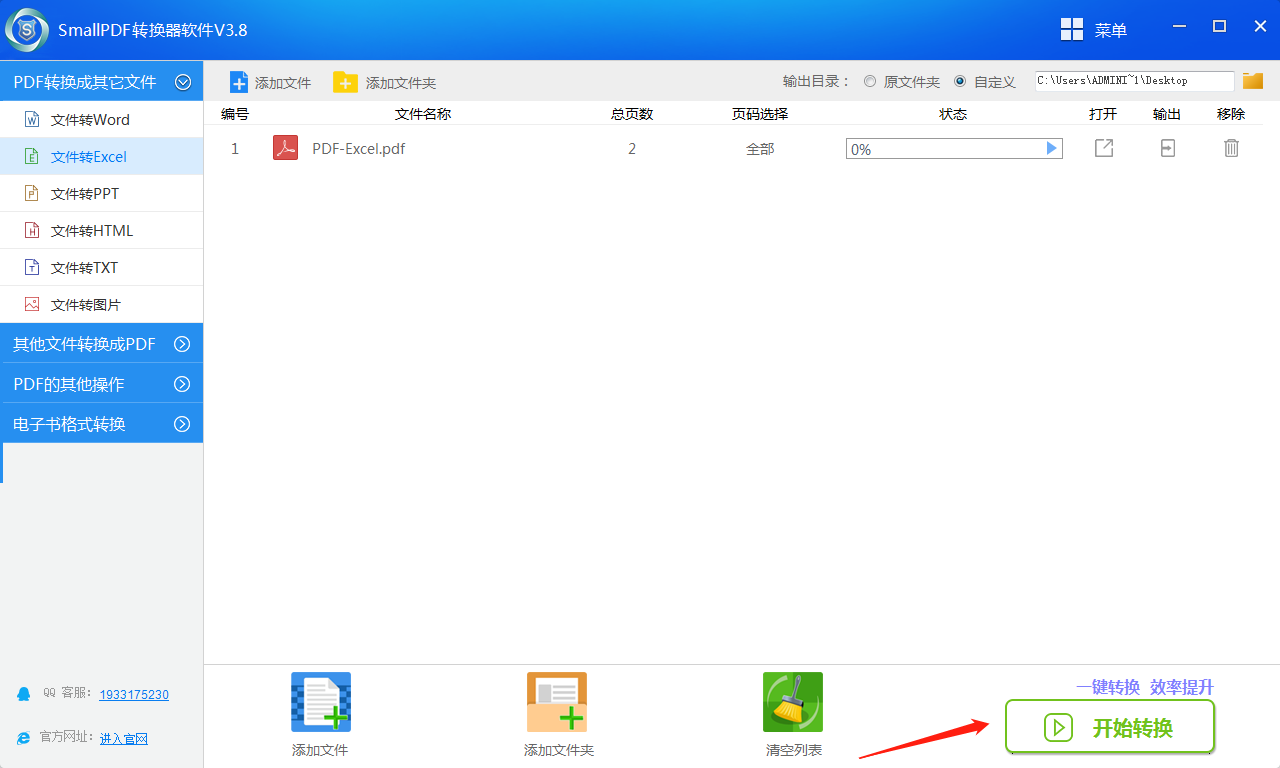Click the output directory path field
This screenshot has width=1280, height=768.
[x=1135, y=81]
